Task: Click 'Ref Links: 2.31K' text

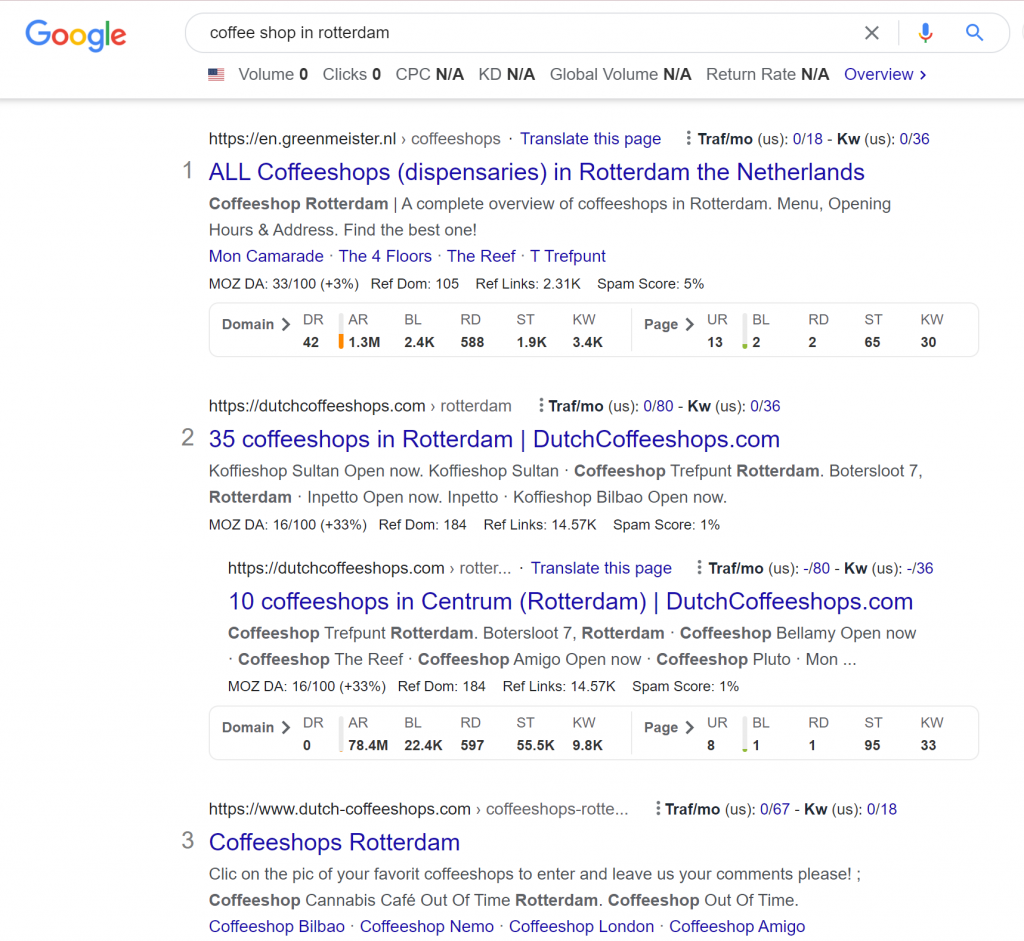Action: point(528,283)
